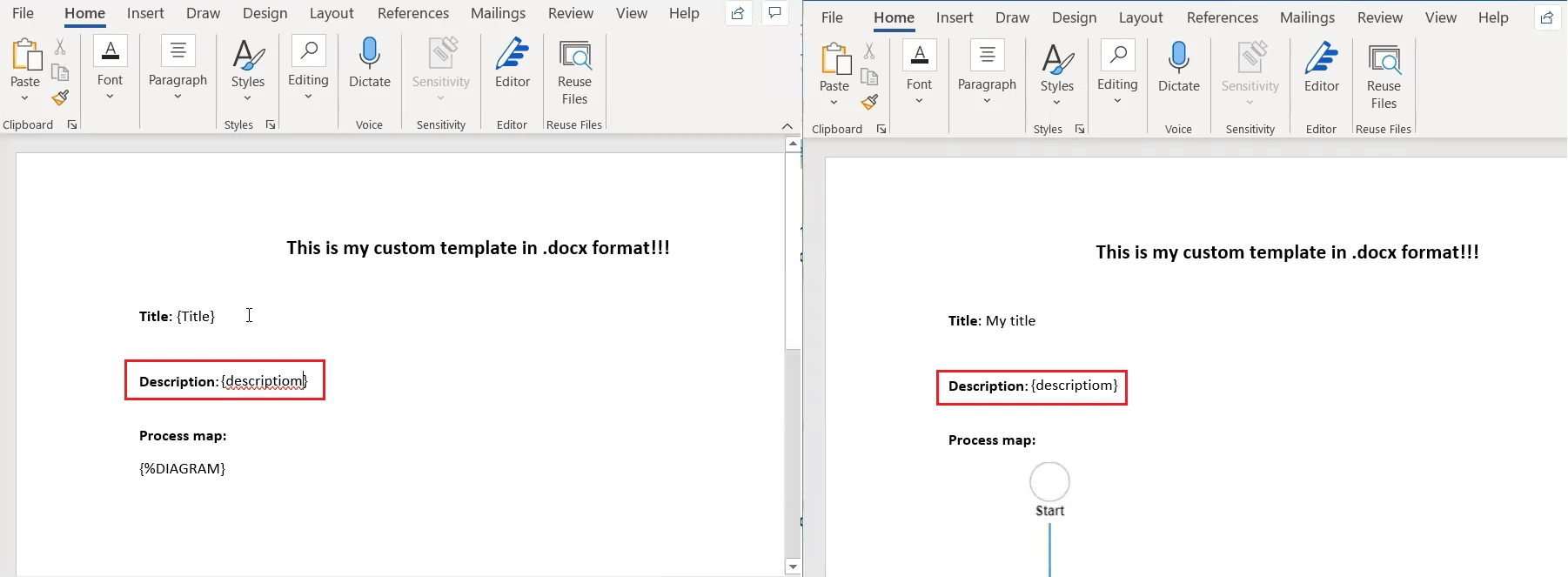Collapse the ribbon in left window
1568x577 pixels.
[x=787, y=125]
